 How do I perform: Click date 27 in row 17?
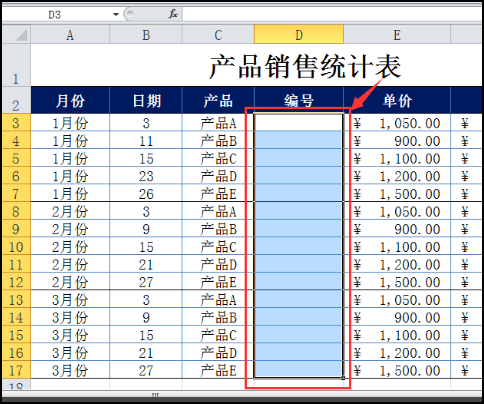tap(146, 370)
